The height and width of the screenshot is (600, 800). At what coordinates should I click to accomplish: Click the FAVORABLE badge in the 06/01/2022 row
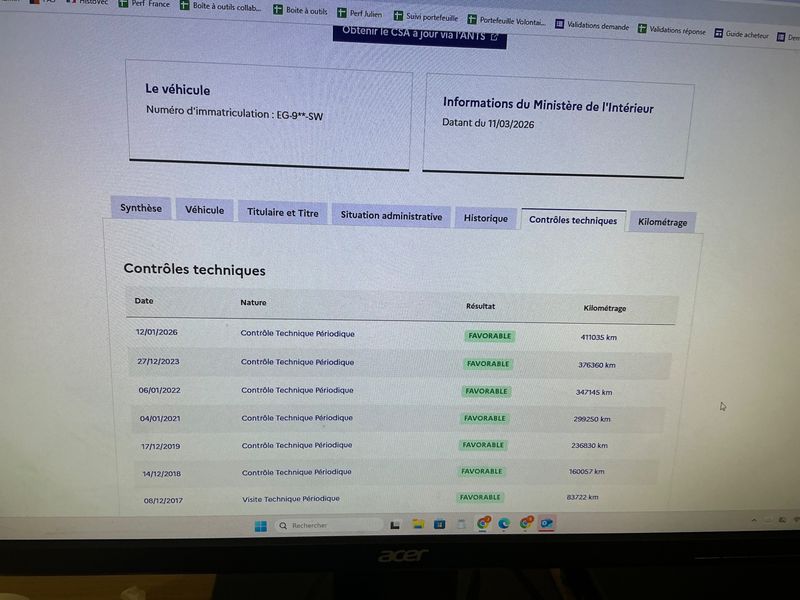pyautogui.click(x=486, y=391)
